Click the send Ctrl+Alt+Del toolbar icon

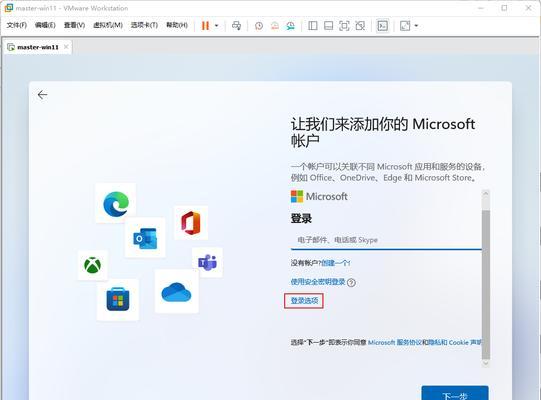tap(236, 26)
